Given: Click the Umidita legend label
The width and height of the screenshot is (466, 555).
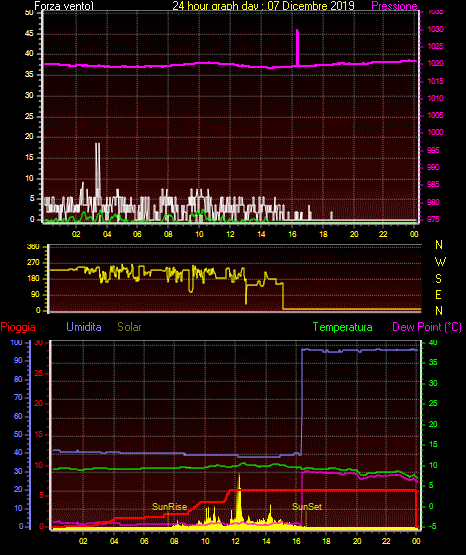Looking at the screenshot, I should pyautogui.click(x=84, y=327).
